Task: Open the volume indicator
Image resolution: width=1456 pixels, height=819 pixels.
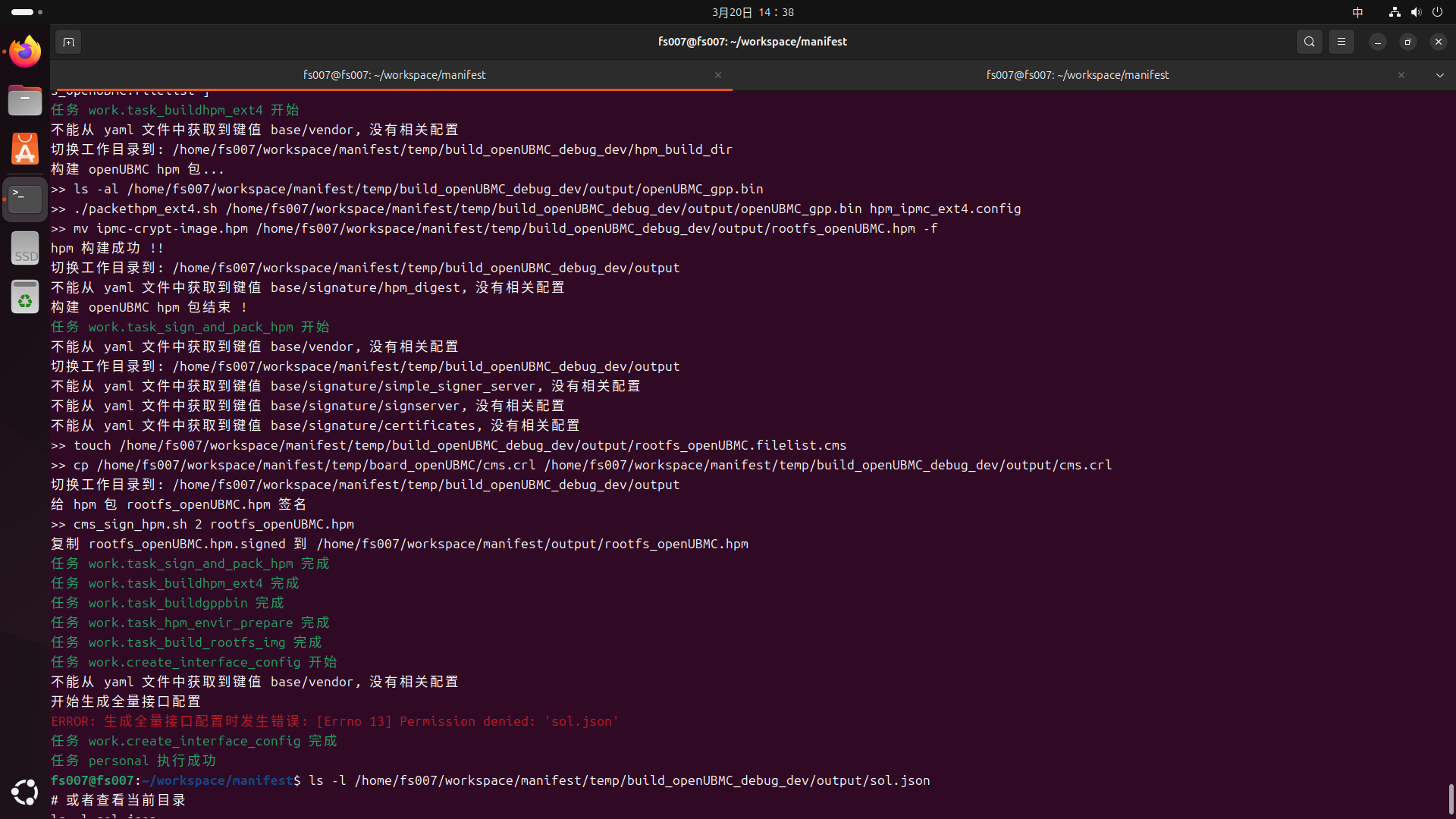Action: coord(1416,12)
